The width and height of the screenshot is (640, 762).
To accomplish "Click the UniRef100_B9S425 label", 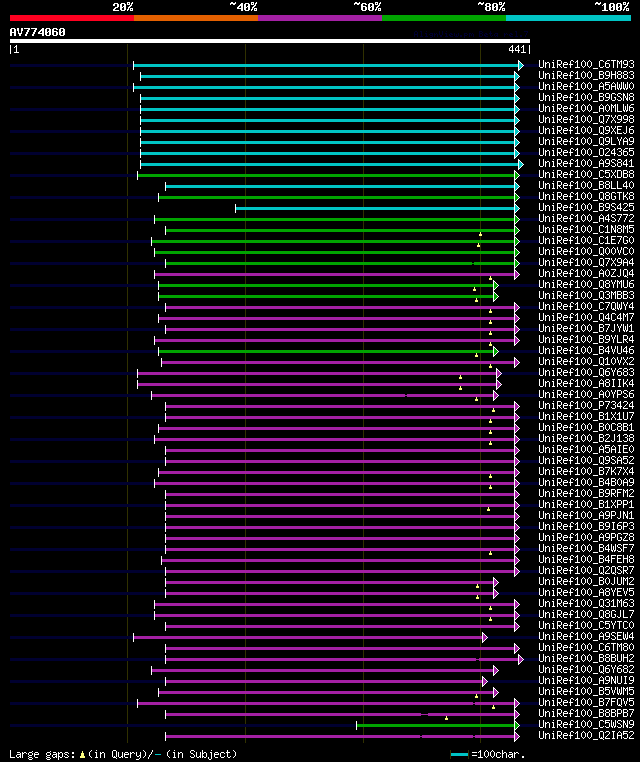I will (x=586, y=207).
